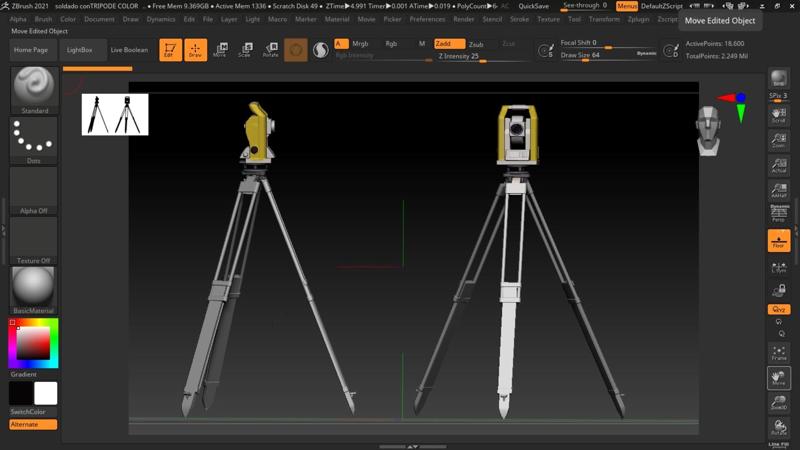The image size is (800, 450).
Task: Click the Rotate view icon on right shelf
Action: [x=779, y=428]
